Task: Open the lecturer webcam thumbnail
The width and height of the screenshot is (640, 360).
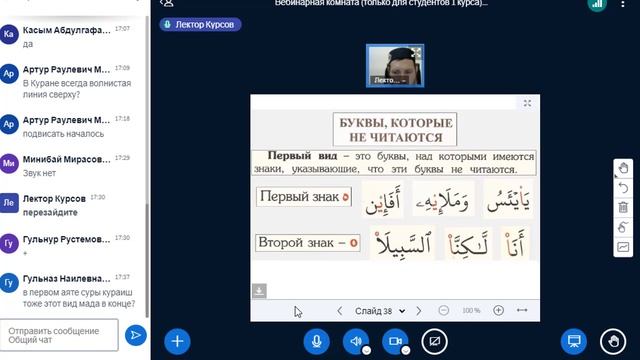Action: 395,65
